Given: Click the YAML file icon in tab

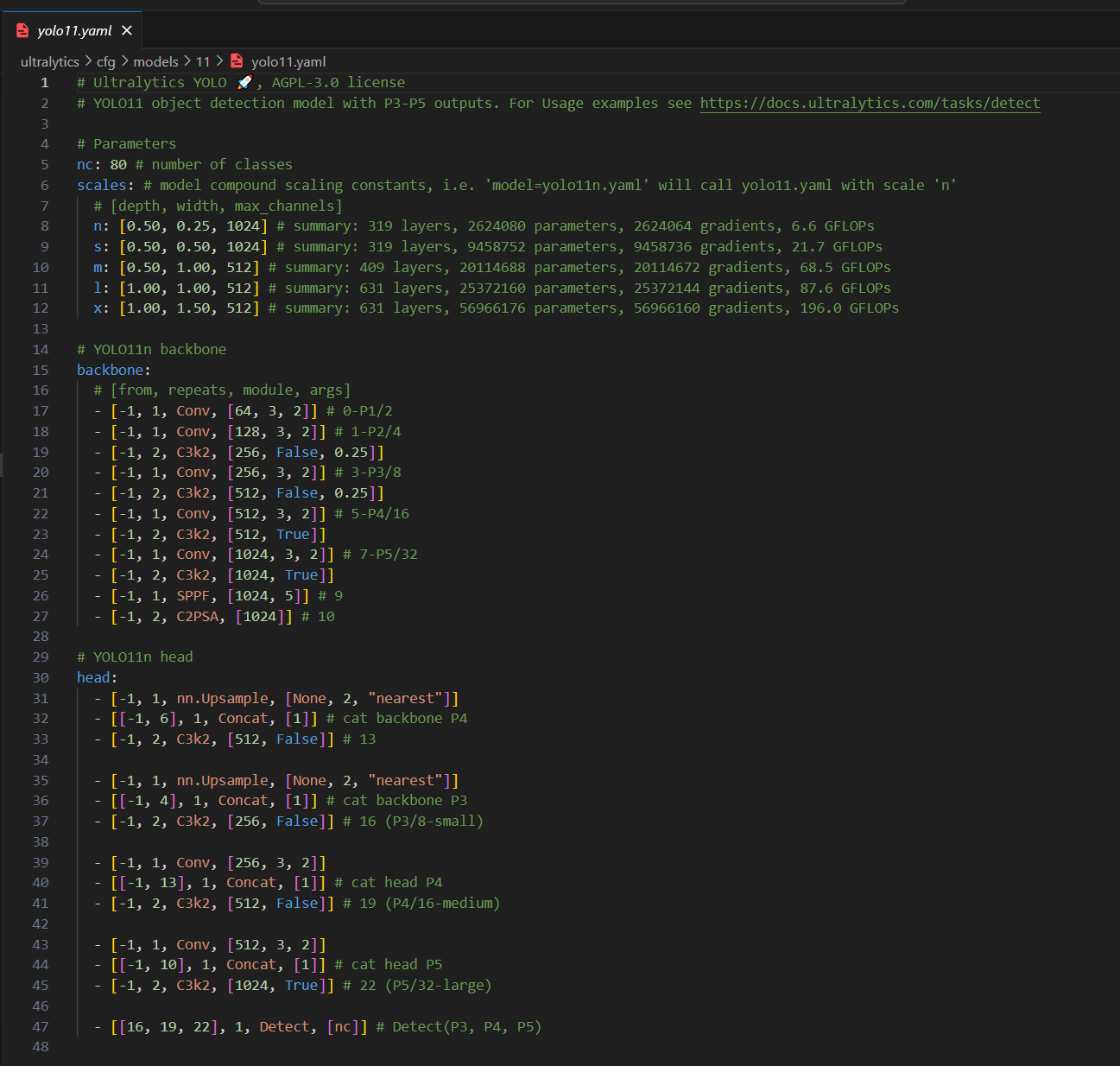Looking at the screenshot, I should pyautogui.click(x=22, y=30).
